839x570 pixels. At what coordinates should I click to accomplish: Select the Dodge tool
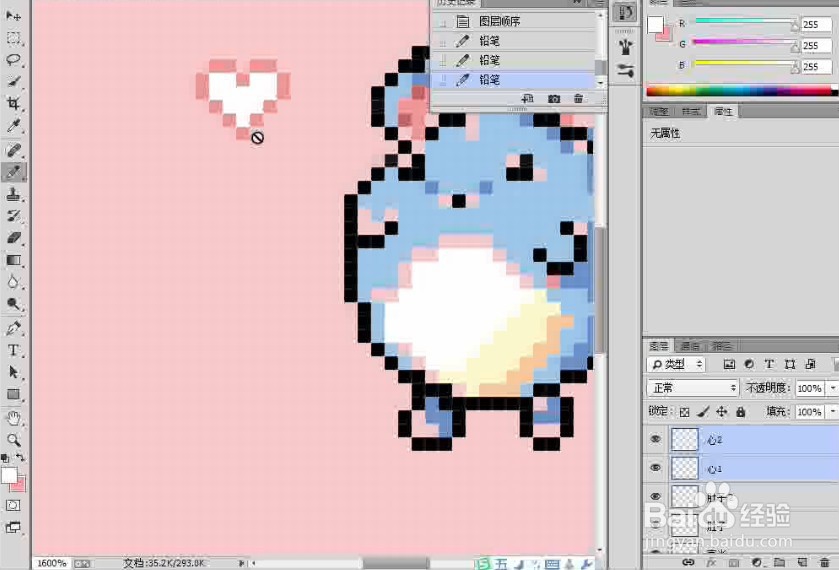pos(13,304)
